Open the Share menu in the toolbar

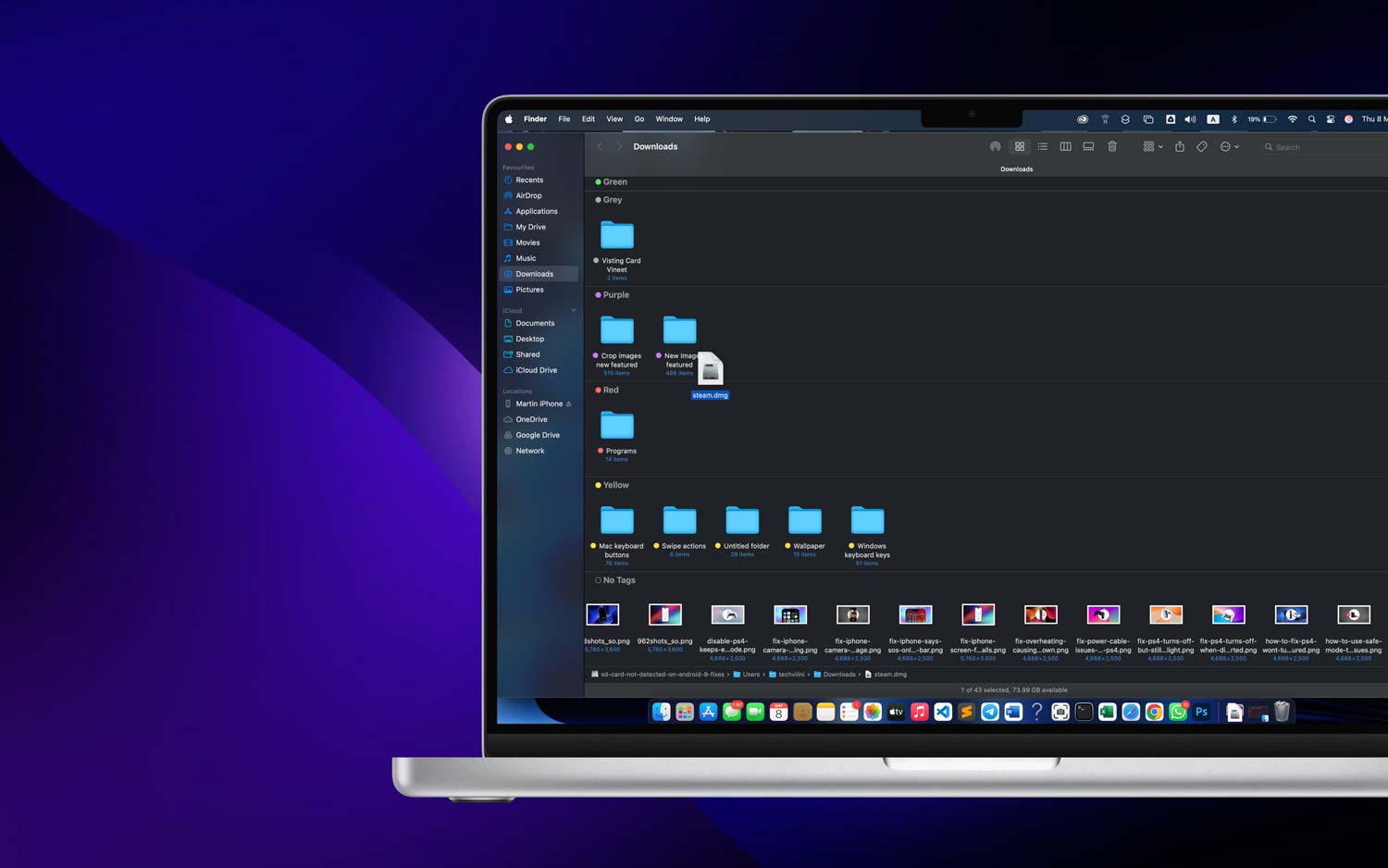pos(1180,146)
